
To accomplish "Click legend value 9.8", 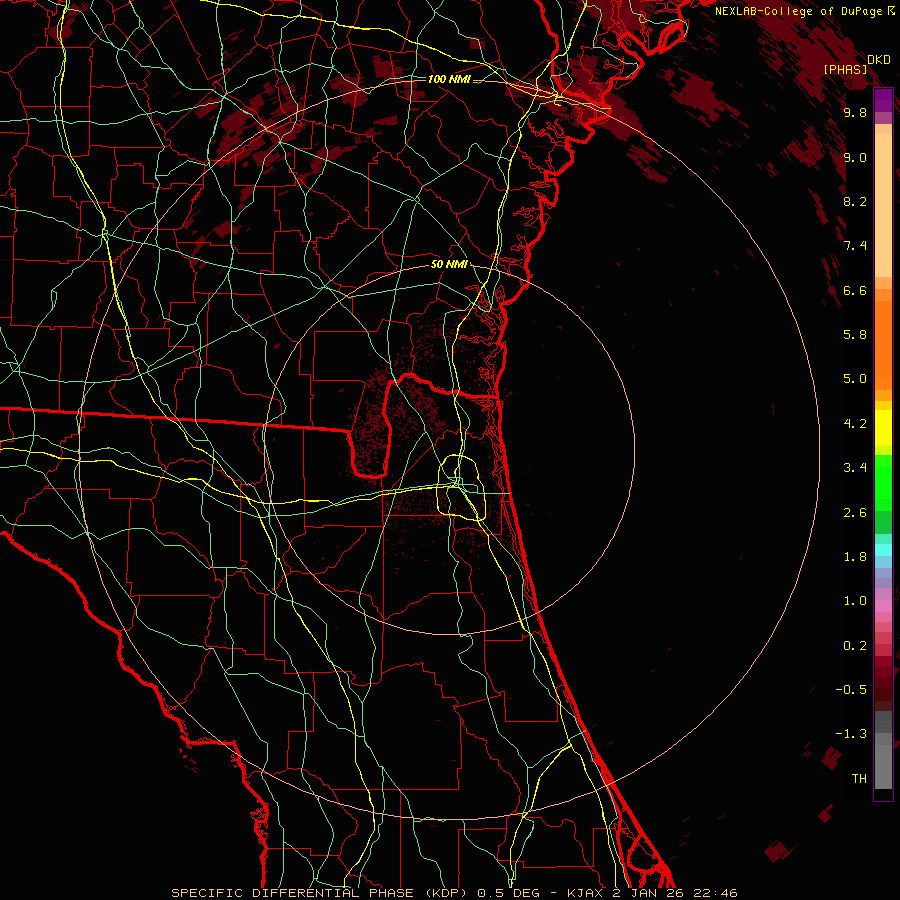I will tap(855, 112).
